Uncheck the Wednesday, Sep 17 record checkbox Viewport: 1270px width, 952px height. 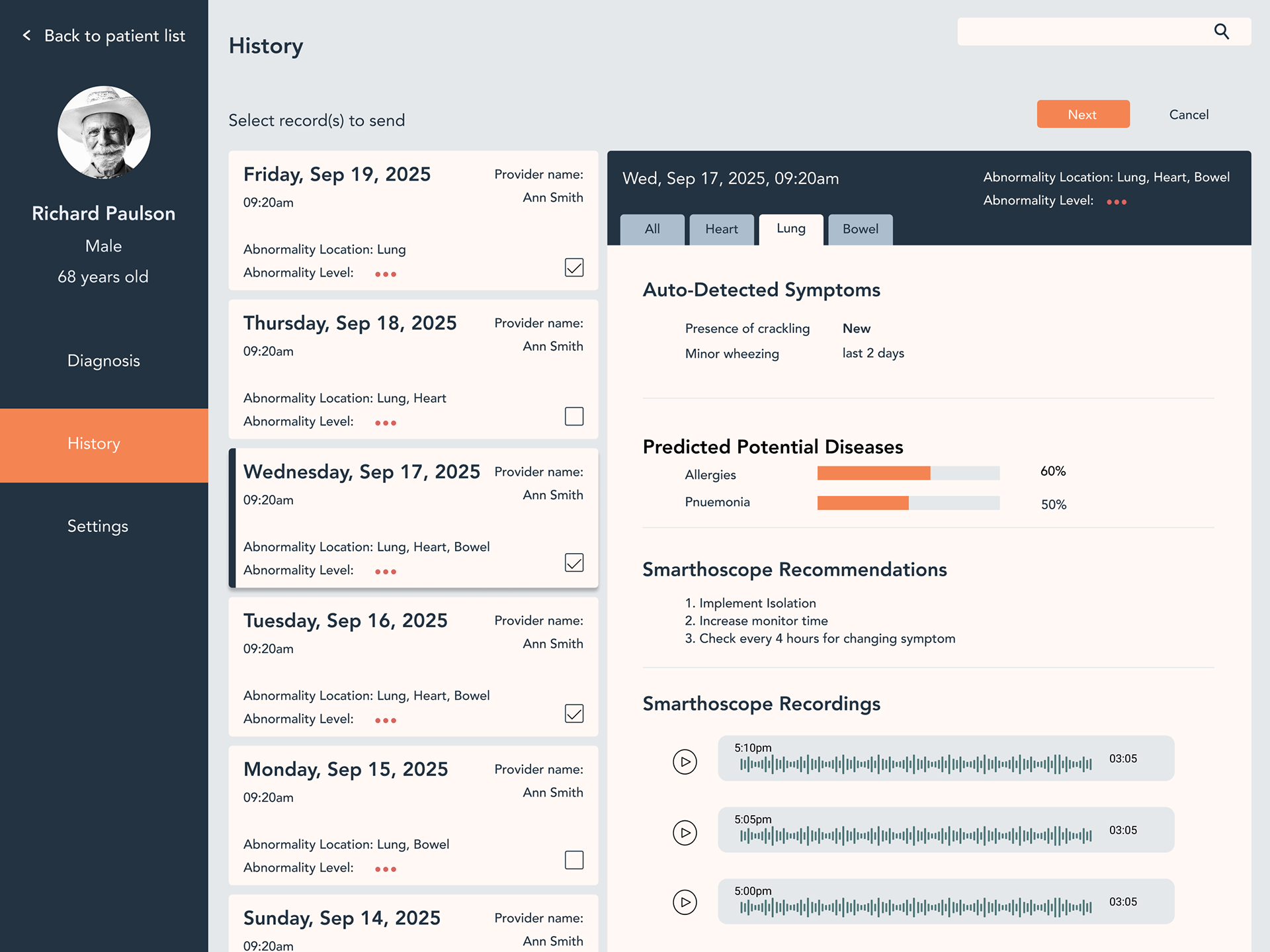pyautogui.click(x=573, y=562)
